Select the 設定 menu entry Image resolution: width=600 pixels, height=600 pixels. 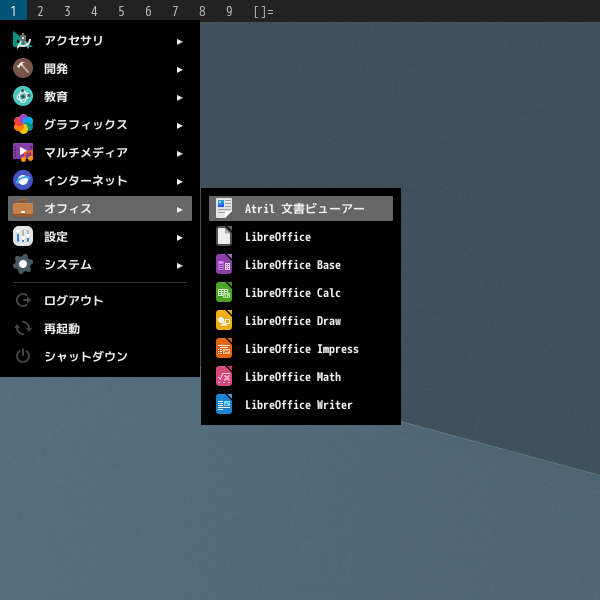click(100, 236)
